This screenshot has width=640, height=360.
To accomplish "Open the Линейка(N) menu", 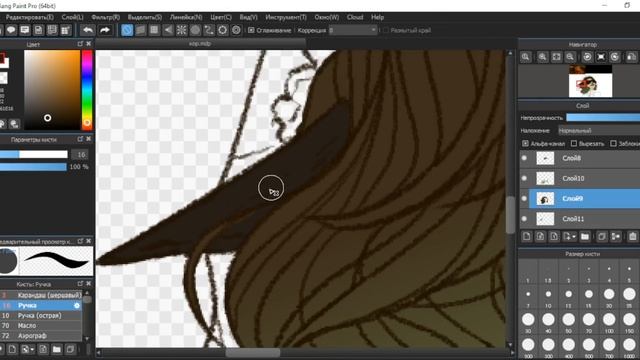I will pos(186,17).
